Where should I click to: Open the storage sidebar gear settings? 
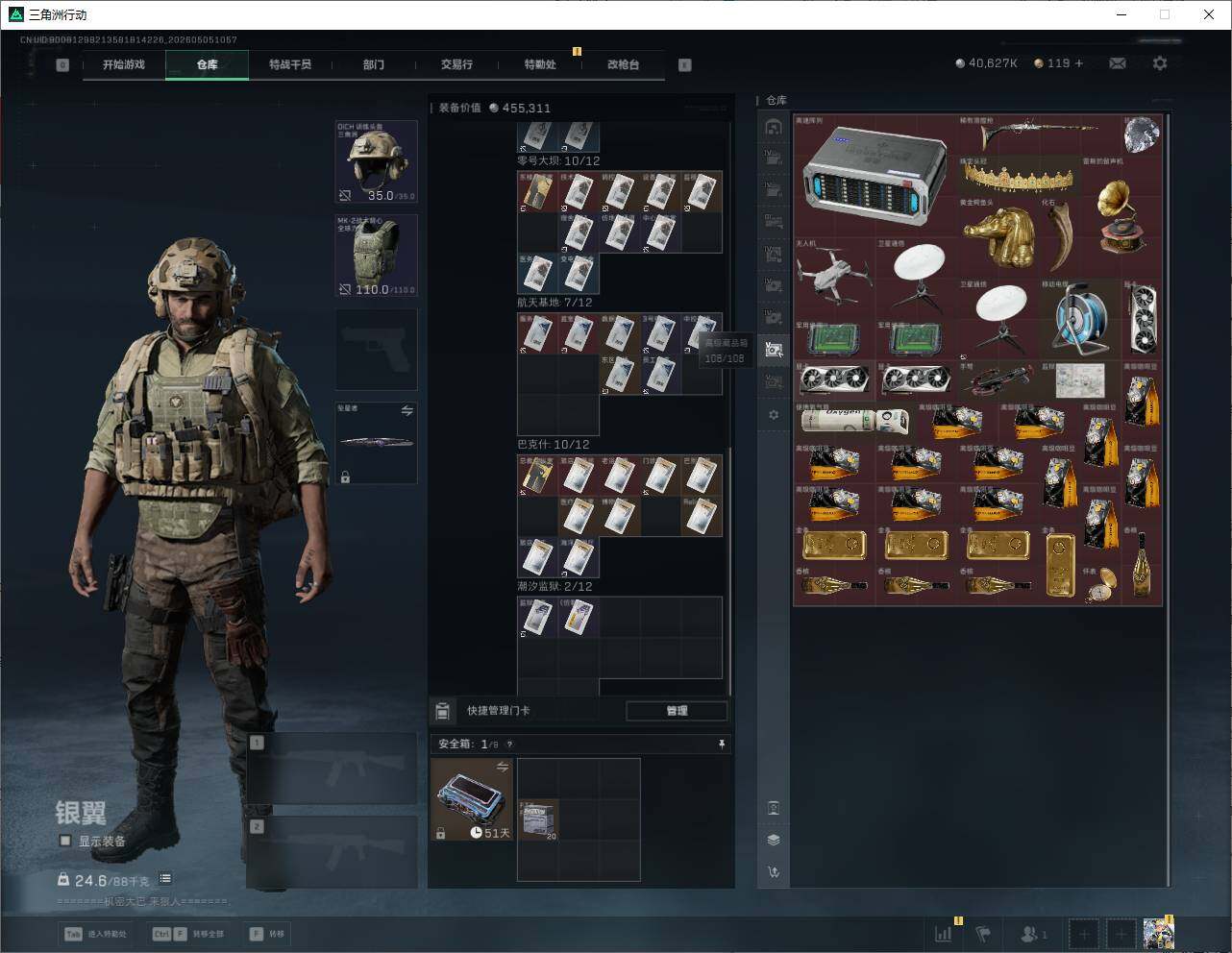(x=774, y=415)
